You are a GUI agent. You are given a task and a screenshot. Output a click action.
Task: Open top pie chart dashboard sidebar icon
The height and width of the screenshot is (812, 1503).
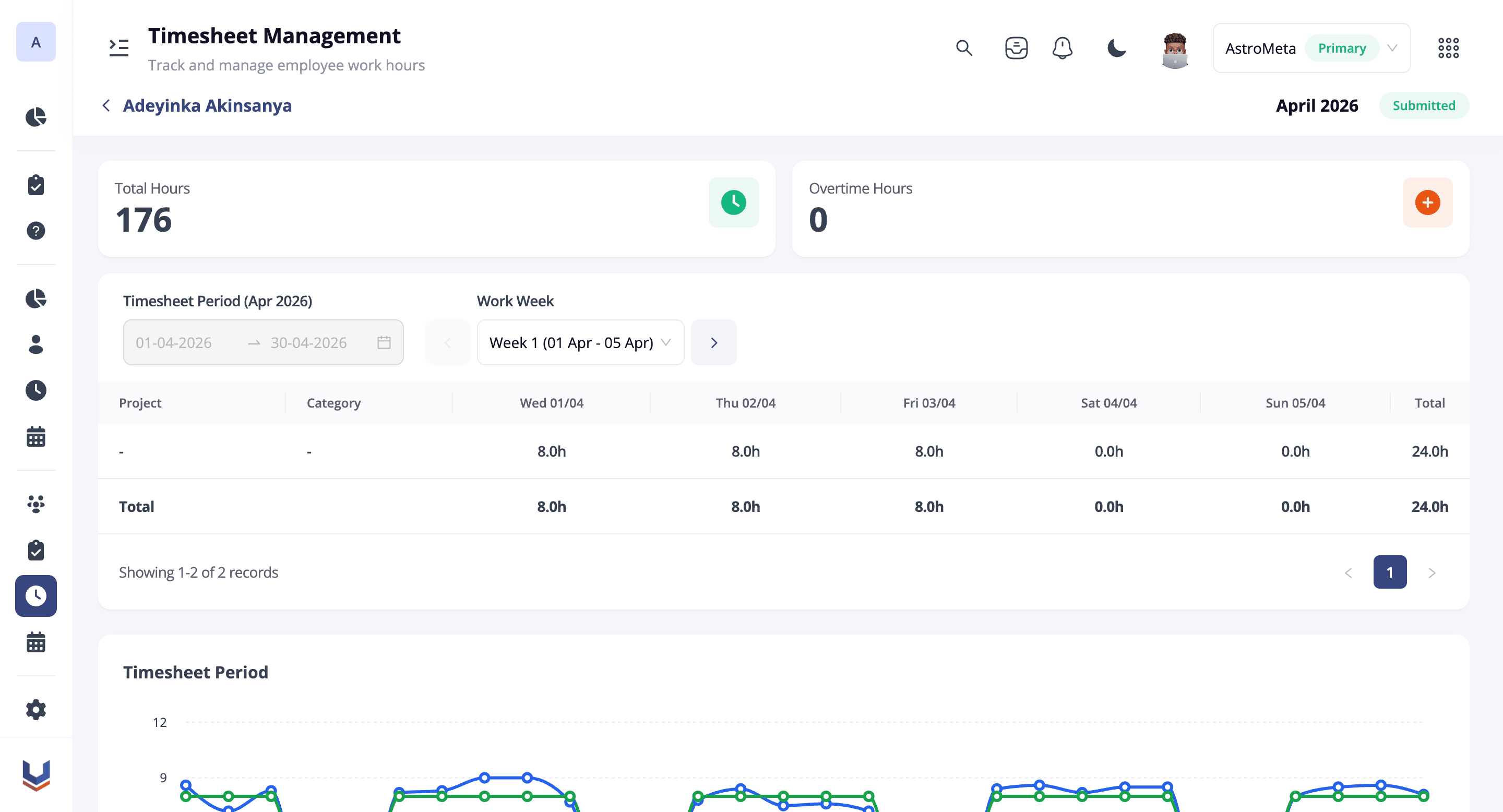click(35, 117)
